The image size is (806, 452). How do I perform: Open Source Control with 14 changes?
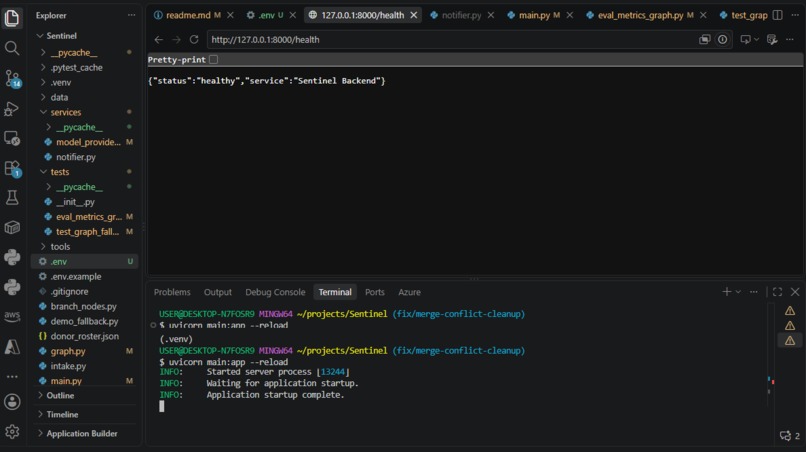12,78
